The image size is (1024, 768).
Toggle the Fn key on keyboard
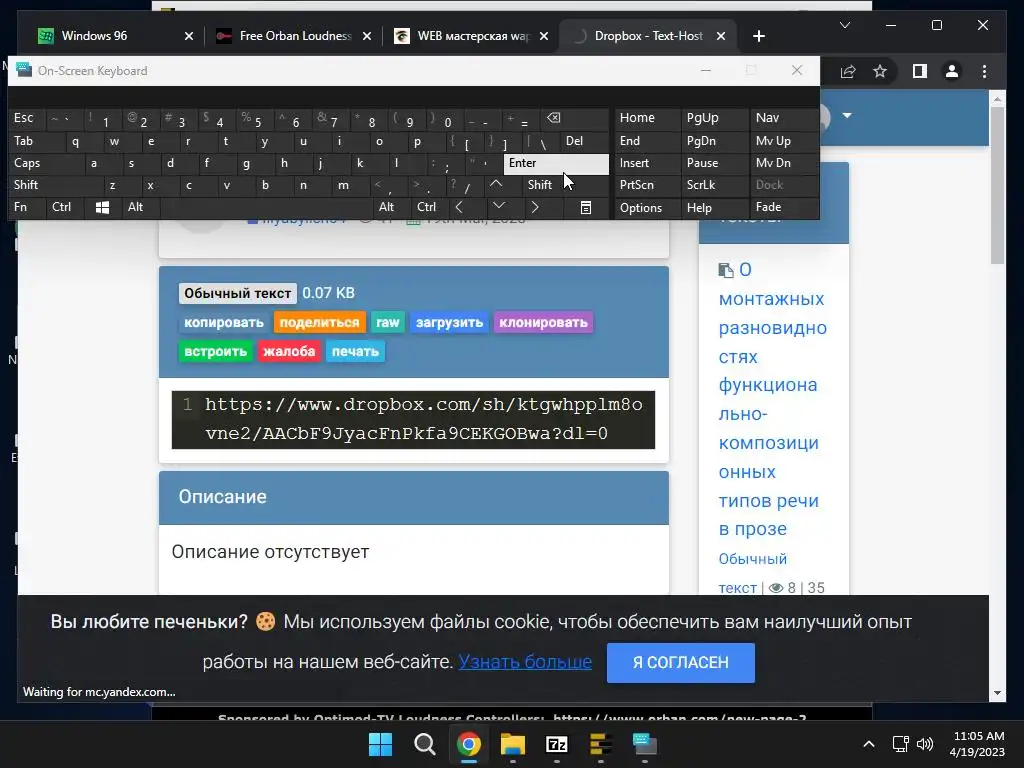(x=27, y=207)
